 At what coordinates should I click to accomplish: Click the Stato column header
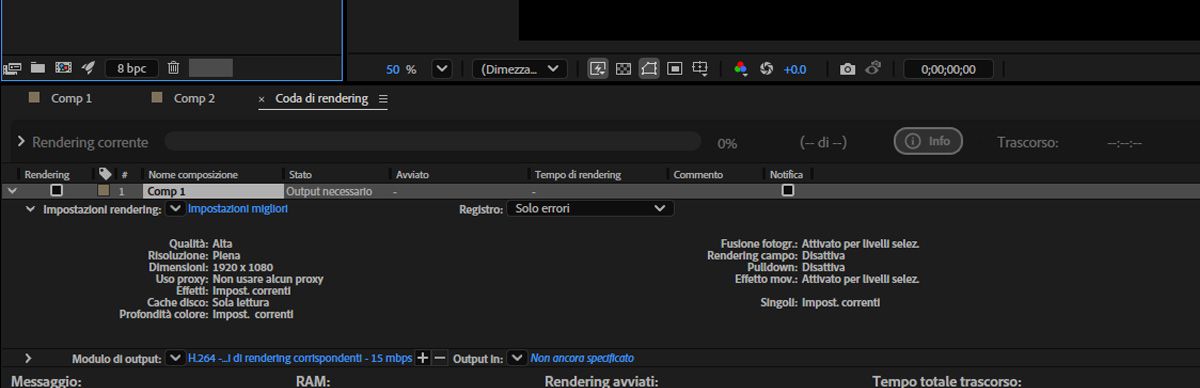tap(300, 174)
